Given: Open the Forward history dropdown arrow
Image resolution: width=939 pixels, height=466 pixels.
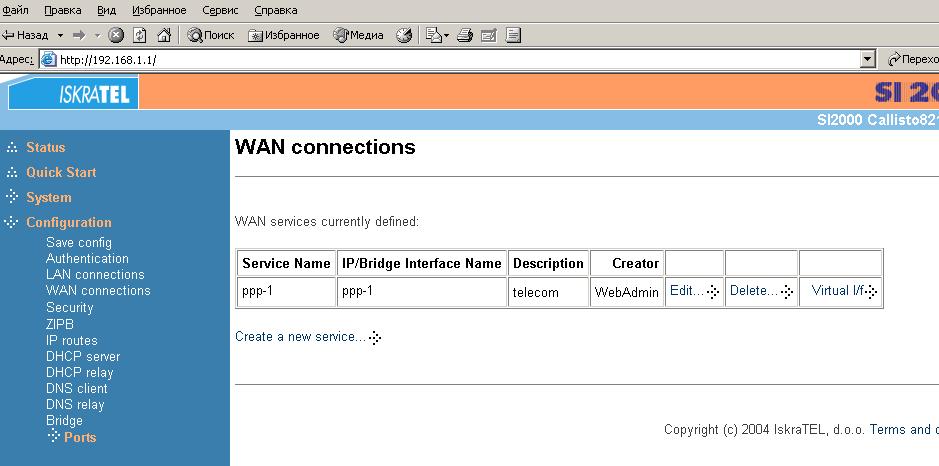Looking at the screenshot, I should (x=97, y=35).
